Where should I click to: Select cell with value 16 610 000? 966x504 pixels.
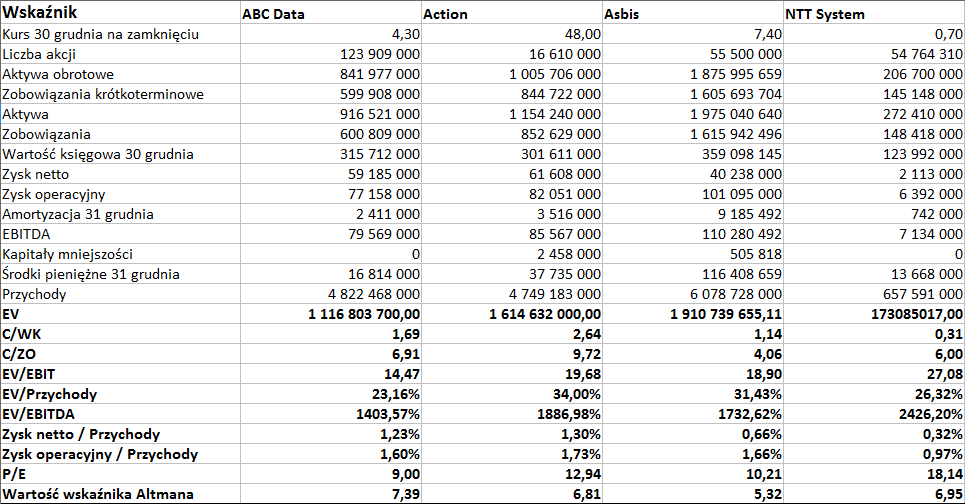tap(512, 54)
